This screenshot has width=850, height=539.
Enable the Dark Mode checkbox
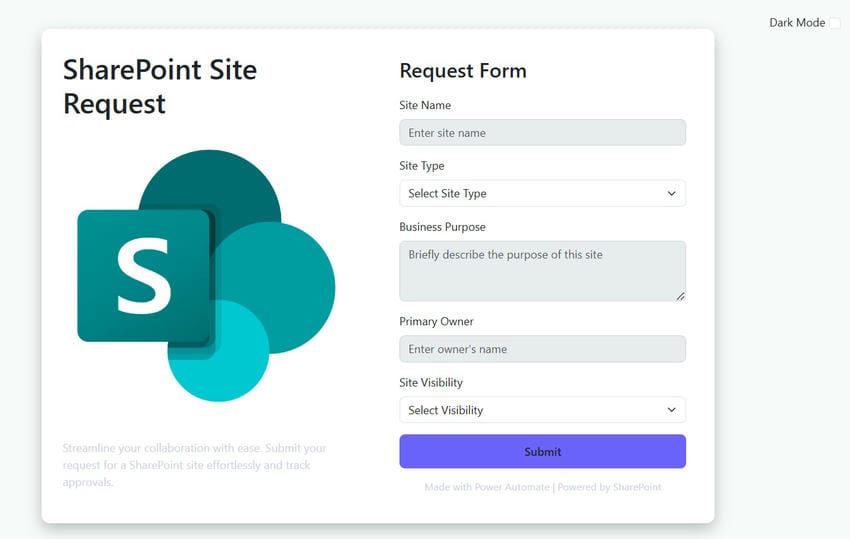(x=835, y=23)
